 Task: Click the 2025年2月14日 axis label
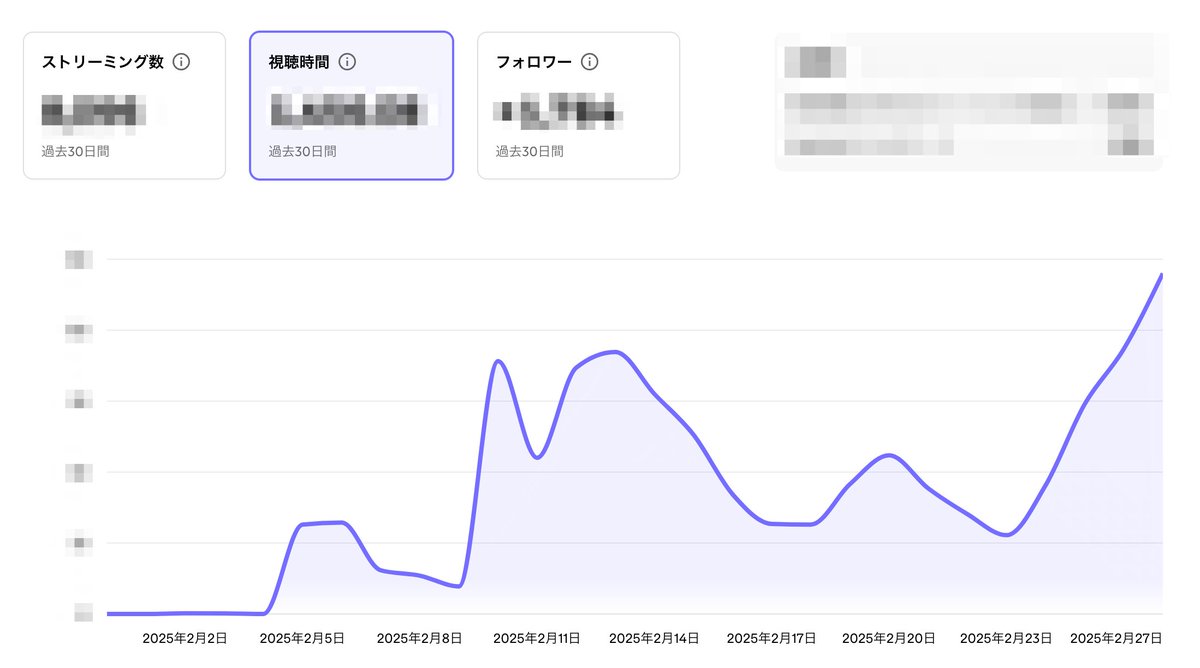654,638
